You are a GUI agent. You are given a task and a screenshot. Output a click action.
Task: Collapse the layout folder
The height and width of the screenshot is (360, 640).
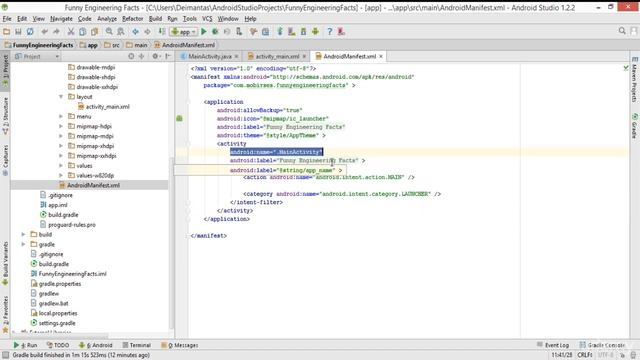pos(61,97)
